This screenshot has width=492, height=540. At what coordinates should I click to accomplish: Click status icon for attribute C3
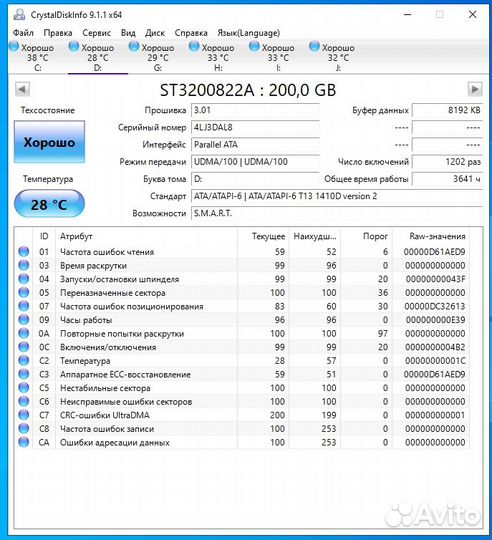pyautogui.click(x=24, y=374)
